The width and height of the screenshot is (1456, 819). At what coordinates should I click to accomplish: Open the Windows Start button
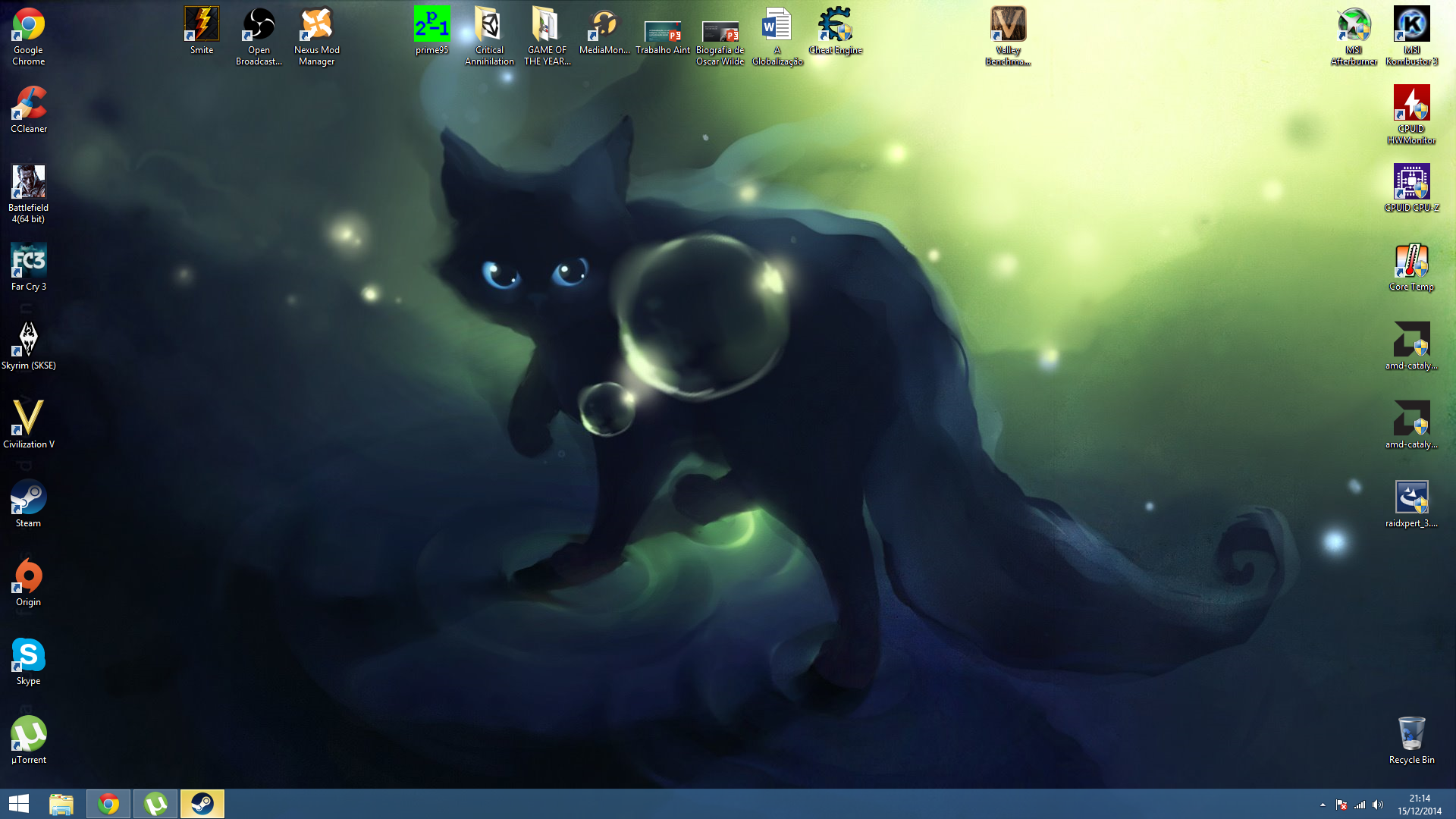tap(18, 804)
